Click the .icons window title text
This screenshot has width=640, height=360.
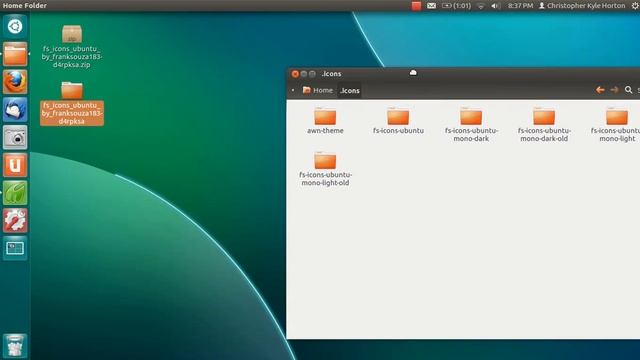tap(331, 74)
